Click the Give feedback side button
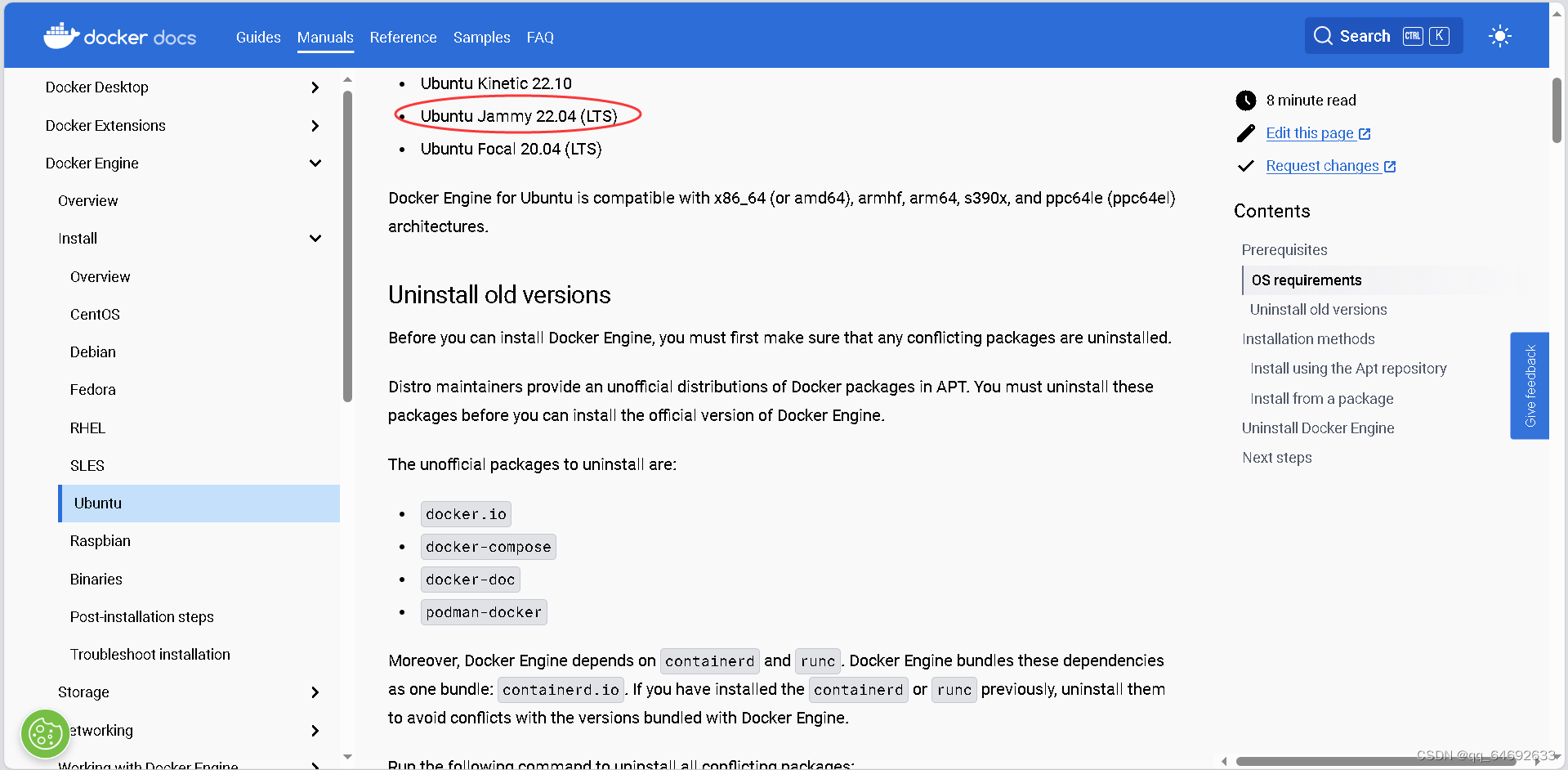 tap(1530, 386)
